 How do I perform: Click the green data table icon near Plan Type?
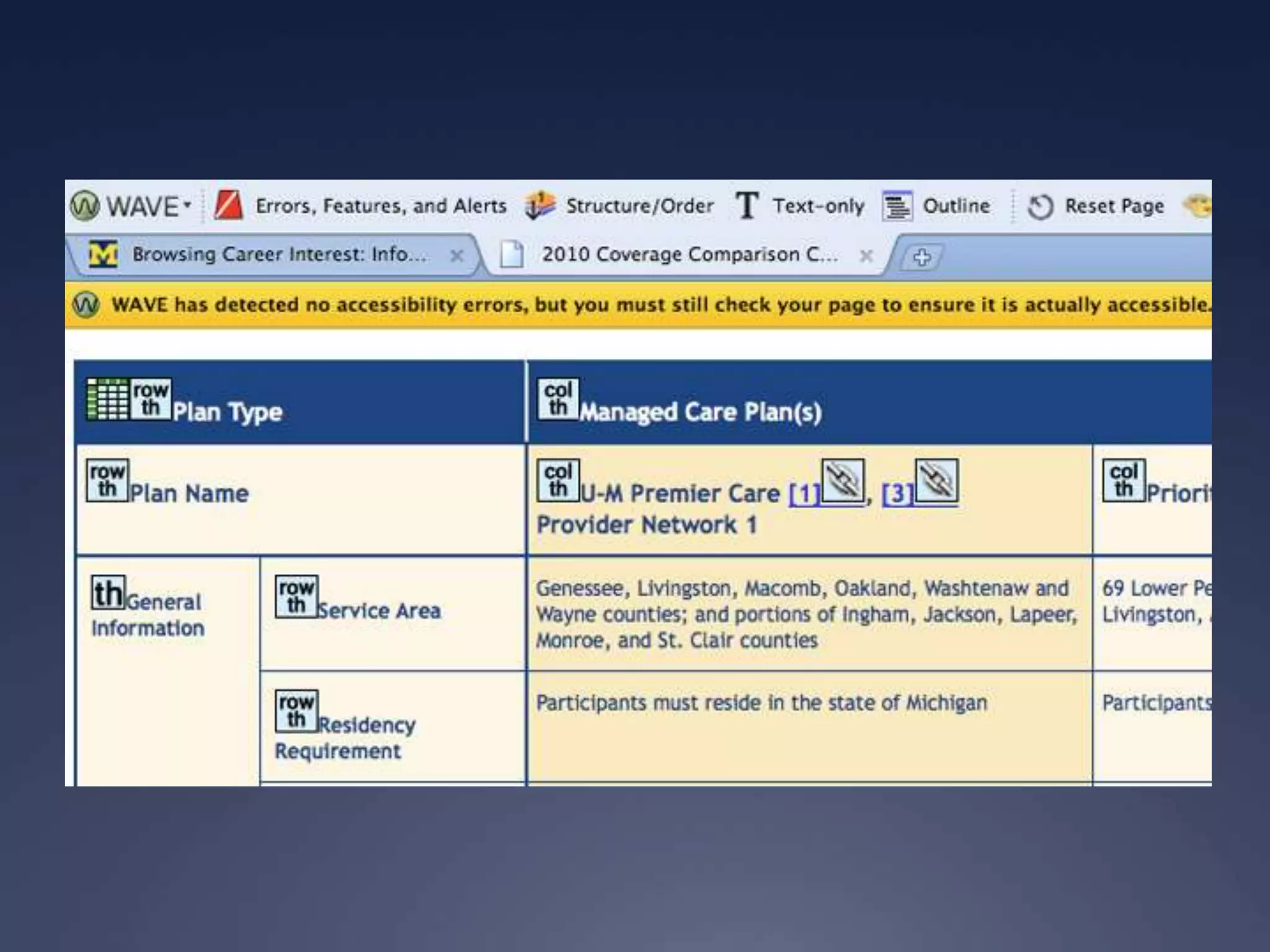[x=107, y=399]
